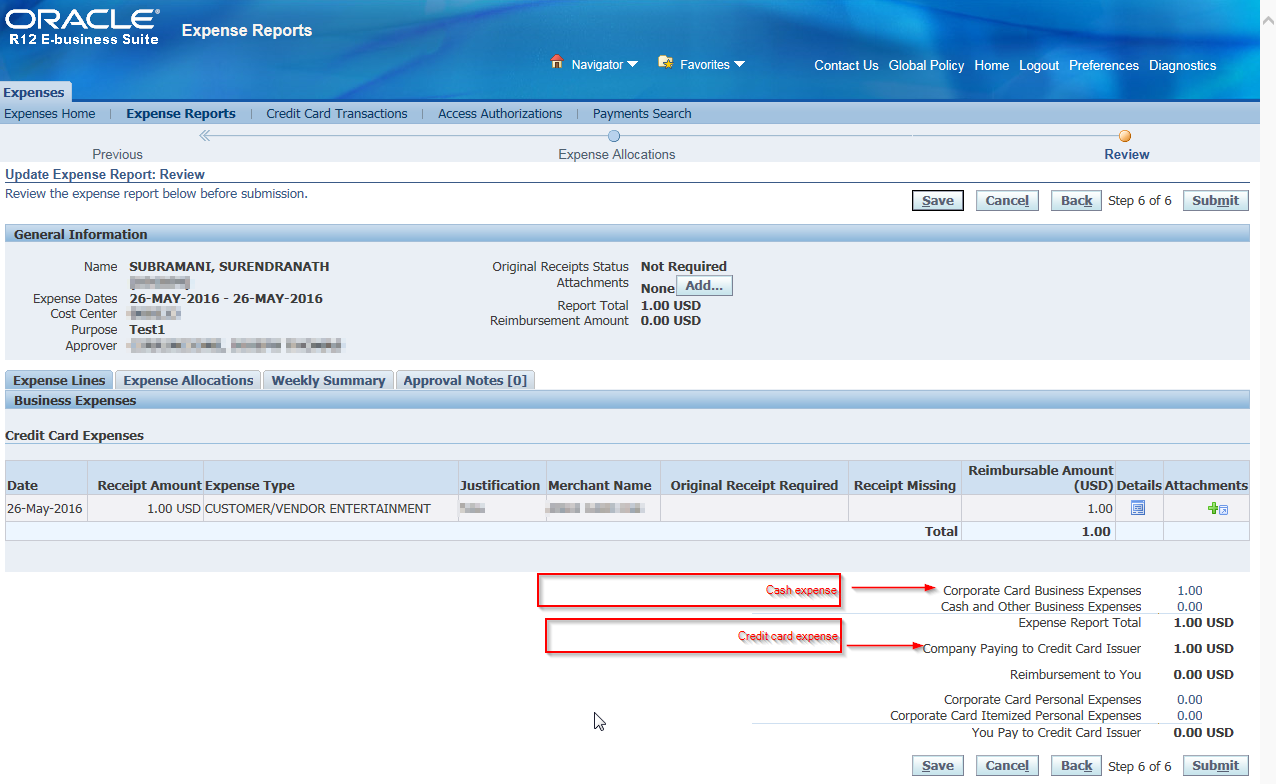Image resolution: width=1276 pixels, height=784 pixels.
Task: Select the Credit Card Transactions menu link
Action: tap(337, 113)
